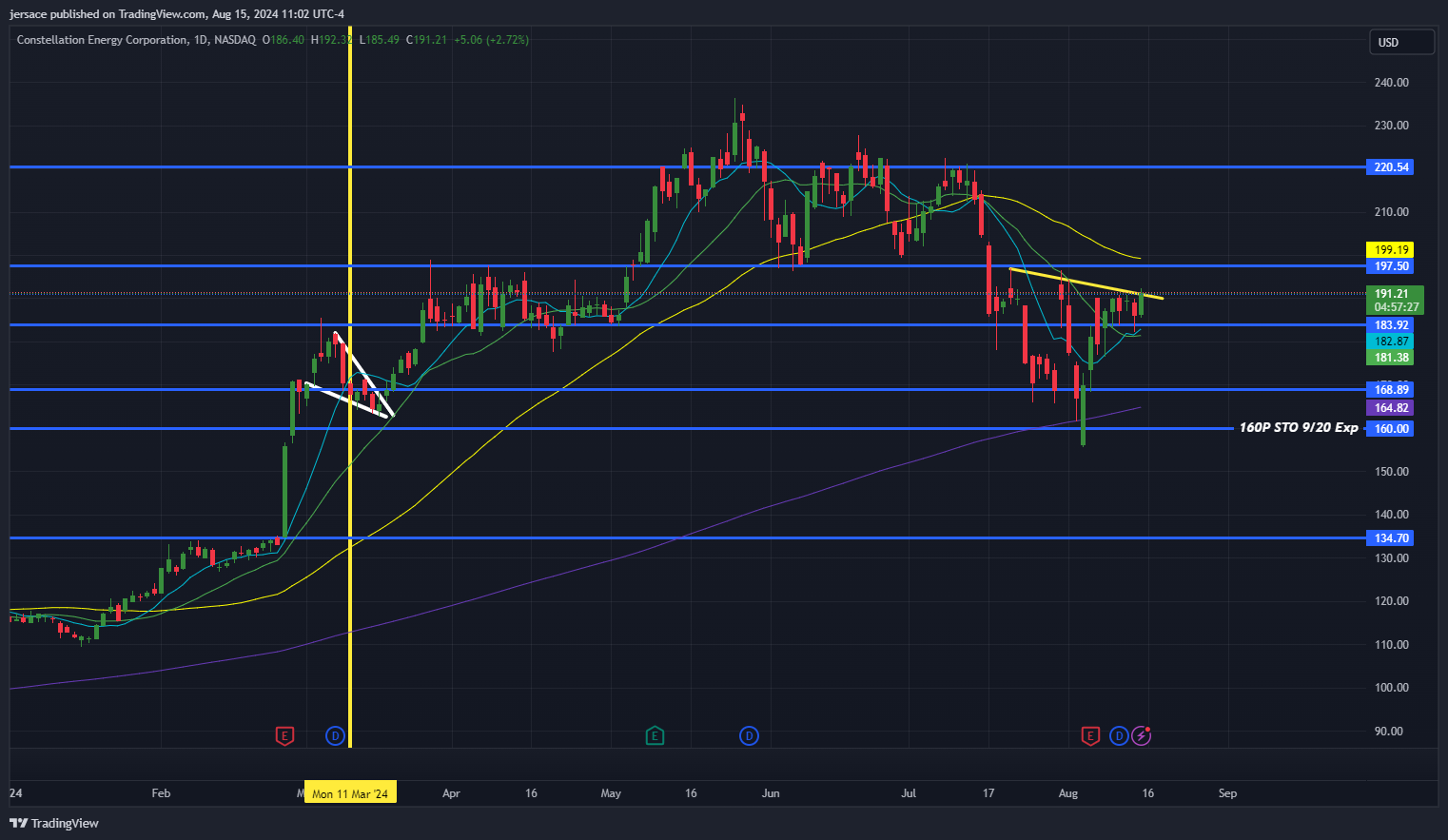Viewport: 1448px width, 840px height.
Task: Click the close value C191.21
Action: pyautogui.click(x=426, y=40)
